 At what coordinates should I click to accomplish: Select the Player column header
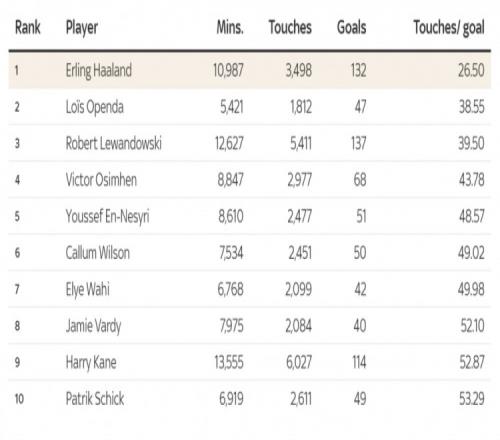point(82,28)
